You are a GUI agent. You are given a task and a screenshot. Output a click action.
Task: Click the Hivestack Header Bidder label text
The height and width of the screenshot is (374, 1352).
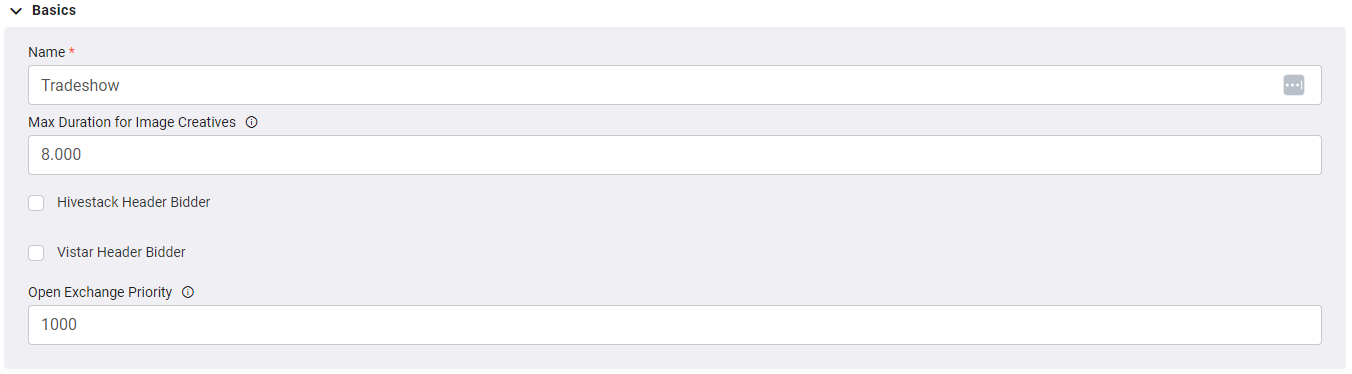[x=134, y=202]
